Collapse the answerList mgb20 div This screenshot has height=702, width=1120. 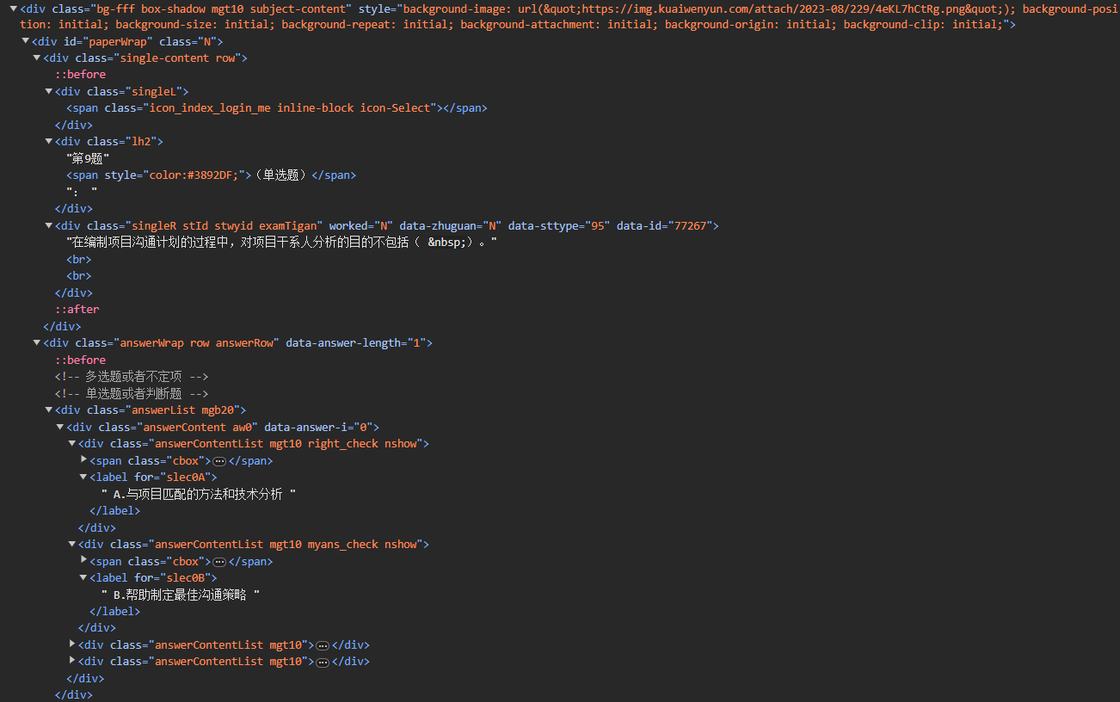(49, 410)
